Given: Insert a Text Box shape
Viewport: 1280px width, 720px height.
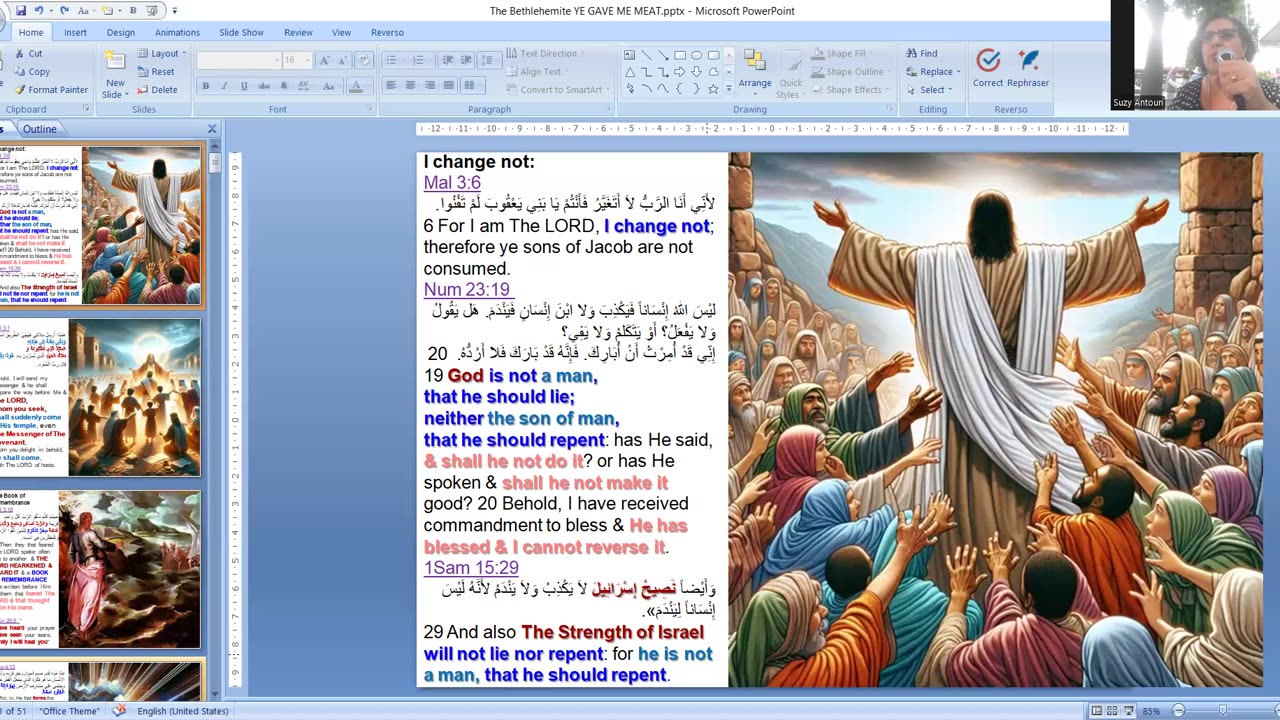Looking at the screenshot, I should 629,55.
